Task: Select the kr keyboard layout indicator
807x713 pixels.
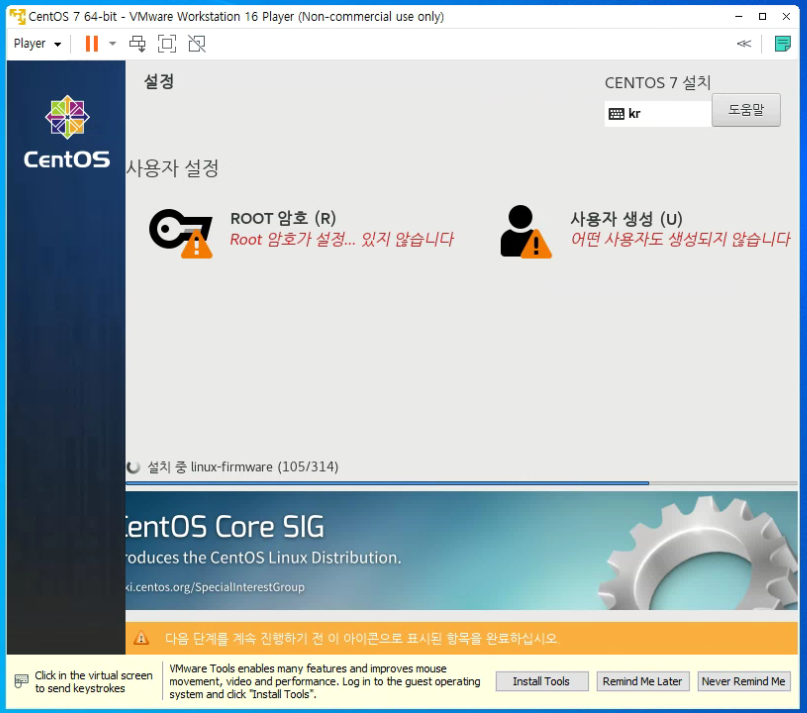Action: [x=658, y=114]
